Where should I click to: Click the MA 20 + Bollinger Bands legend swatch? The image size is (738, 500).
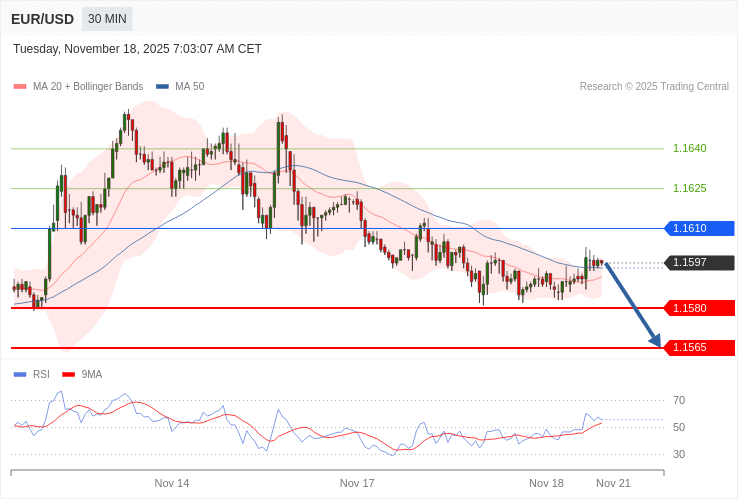(20, 87)
